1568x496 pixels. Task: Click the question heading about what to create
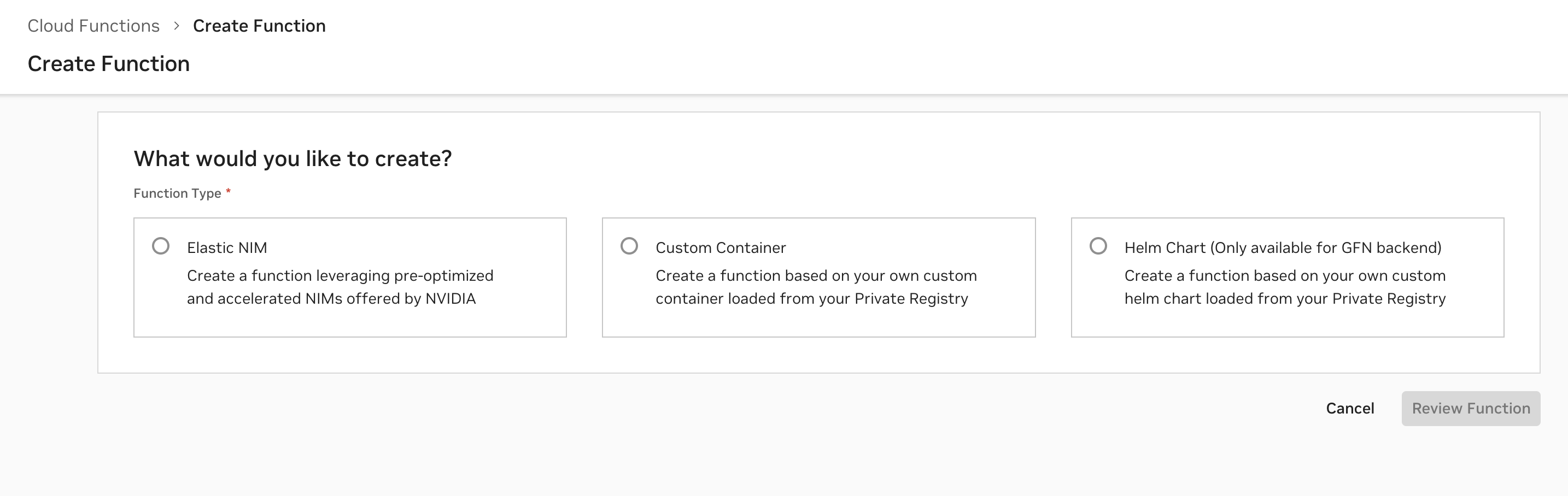pos(293,158)
